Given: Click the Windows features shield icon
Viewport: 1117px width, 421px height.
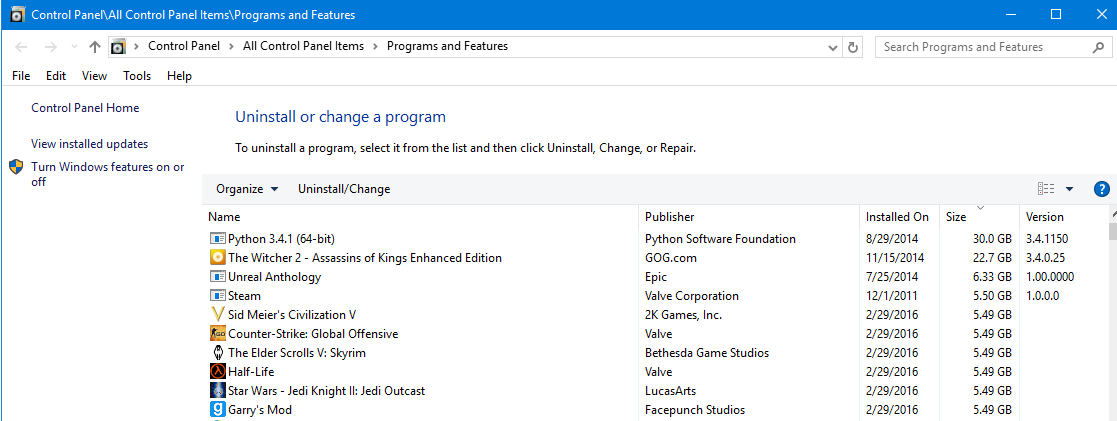Looking at the screenshot, I should click(x=17, y=167).
